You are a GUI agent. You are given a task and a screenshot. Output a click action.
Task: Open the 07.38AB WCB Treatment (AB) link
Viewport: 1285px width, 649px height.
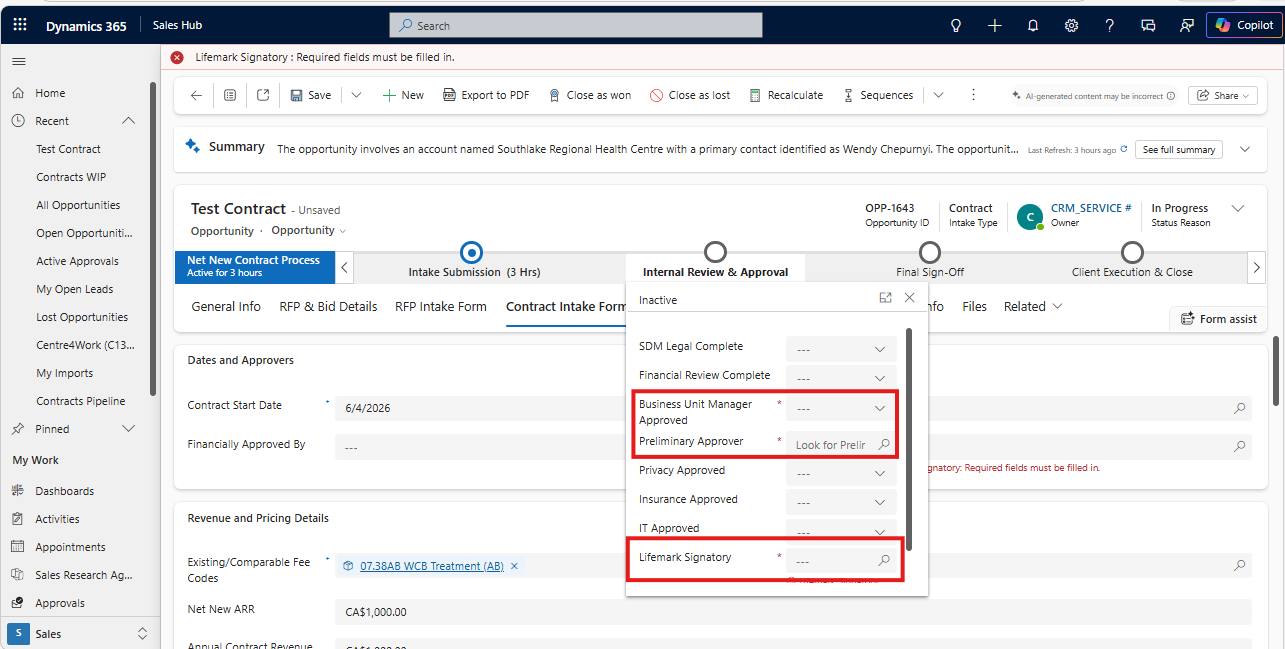[432, 566]
